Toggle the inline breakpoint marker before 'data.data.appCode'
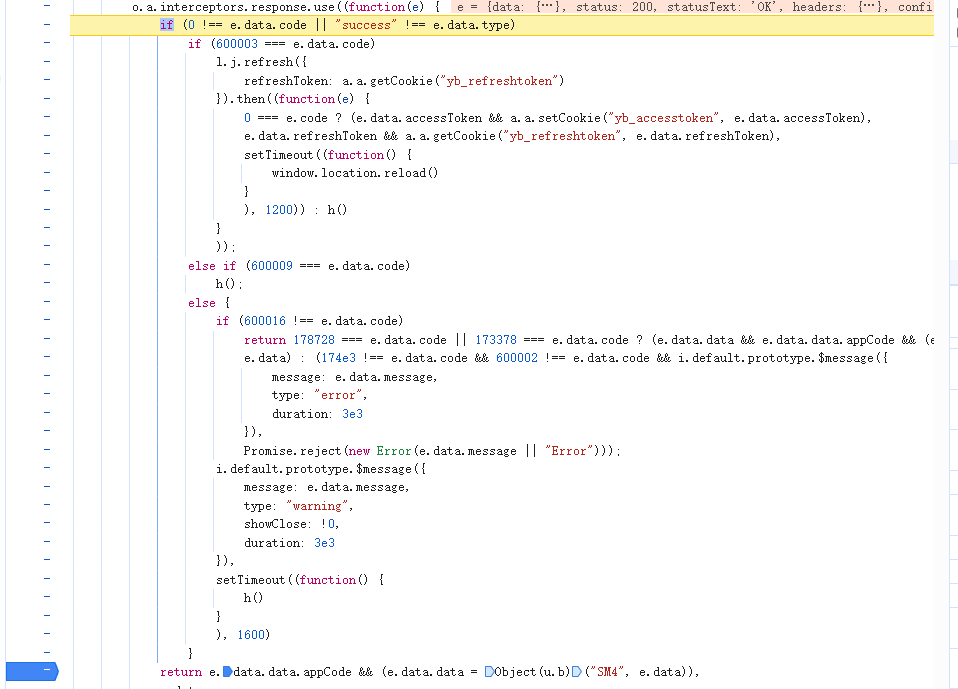This screenshot has height=689, width=958. [x=227, y=672]
